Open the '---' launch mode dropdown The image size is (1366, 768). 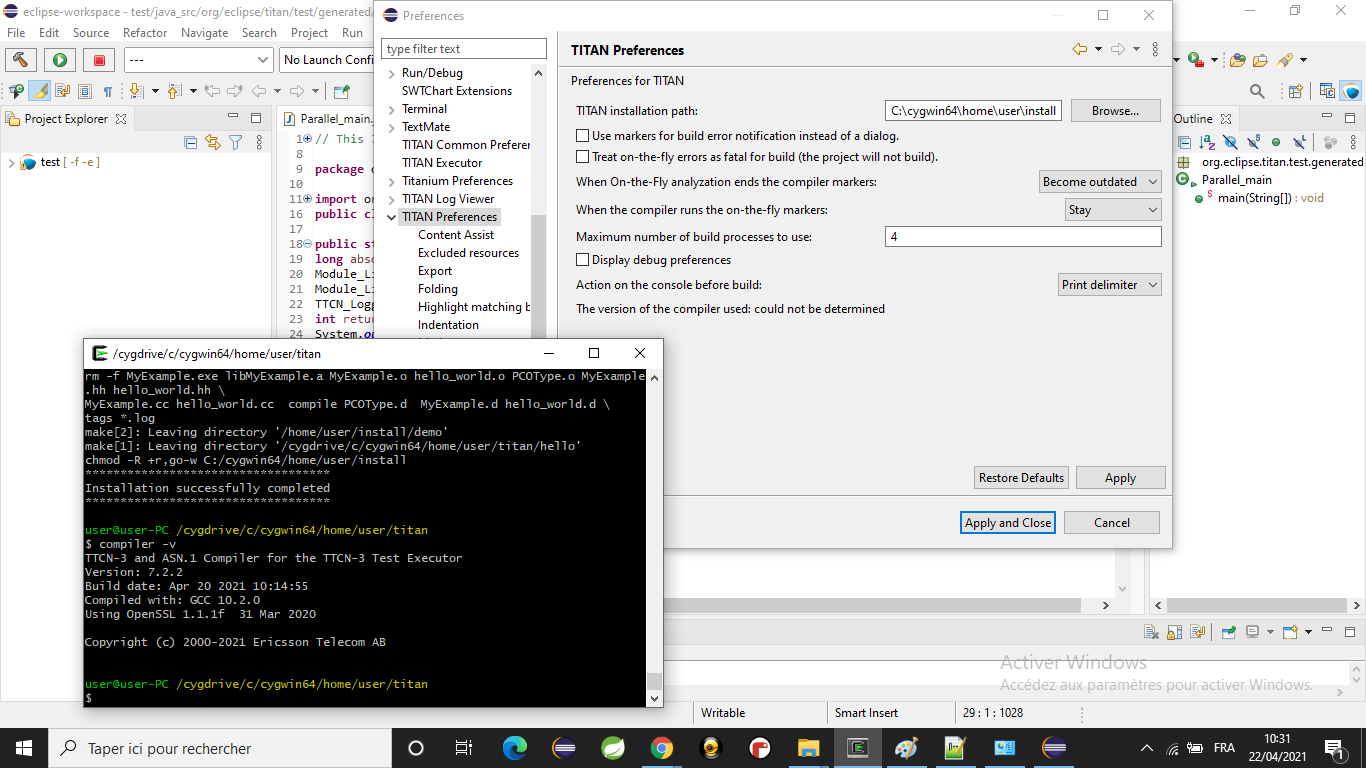(x=198, y=60)
